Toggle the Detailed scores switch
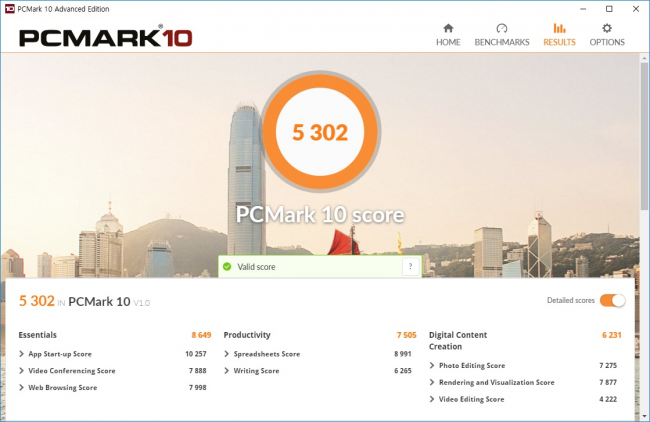 coord(613,300)
